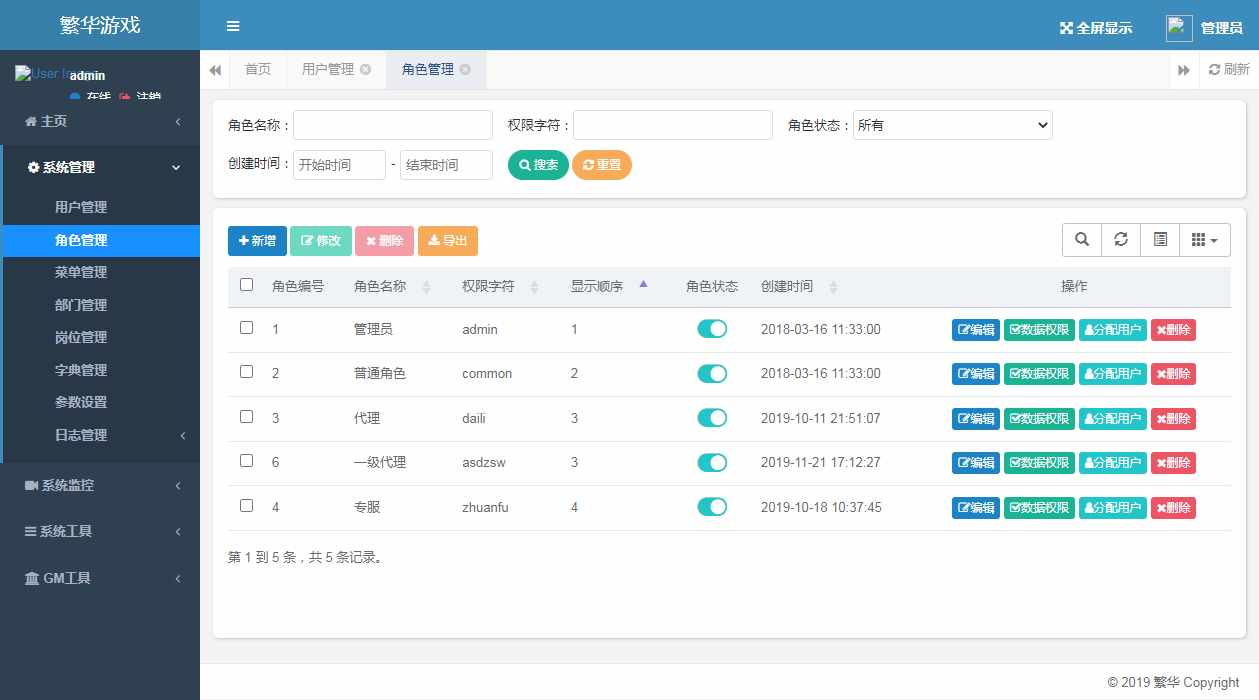Select all rows with header checkbox
The image size is (1259, 700).
pos(247,285)
